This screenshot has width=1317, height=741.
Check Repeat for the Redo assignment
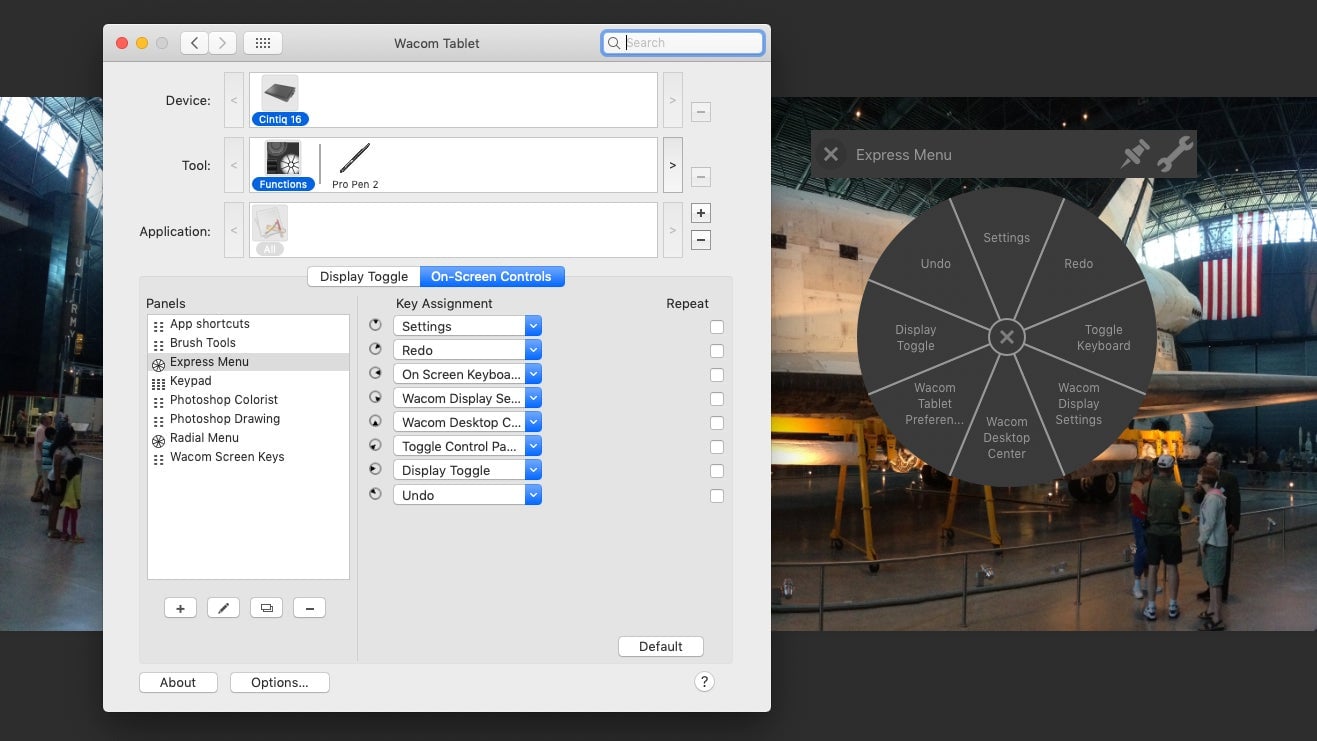click(x=716, y=351)
